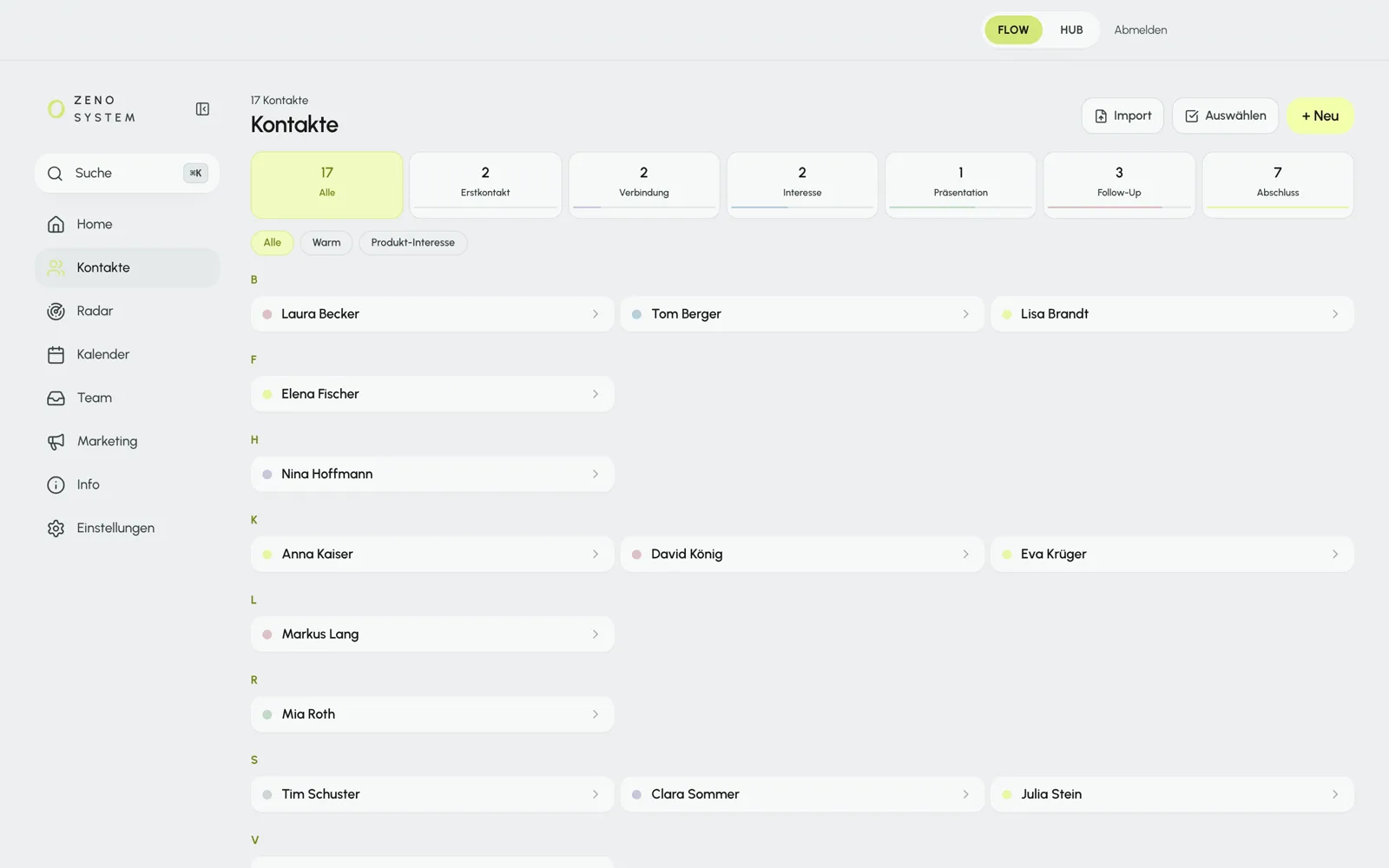Click the status dot beside David König

click(x=636, y=555)
